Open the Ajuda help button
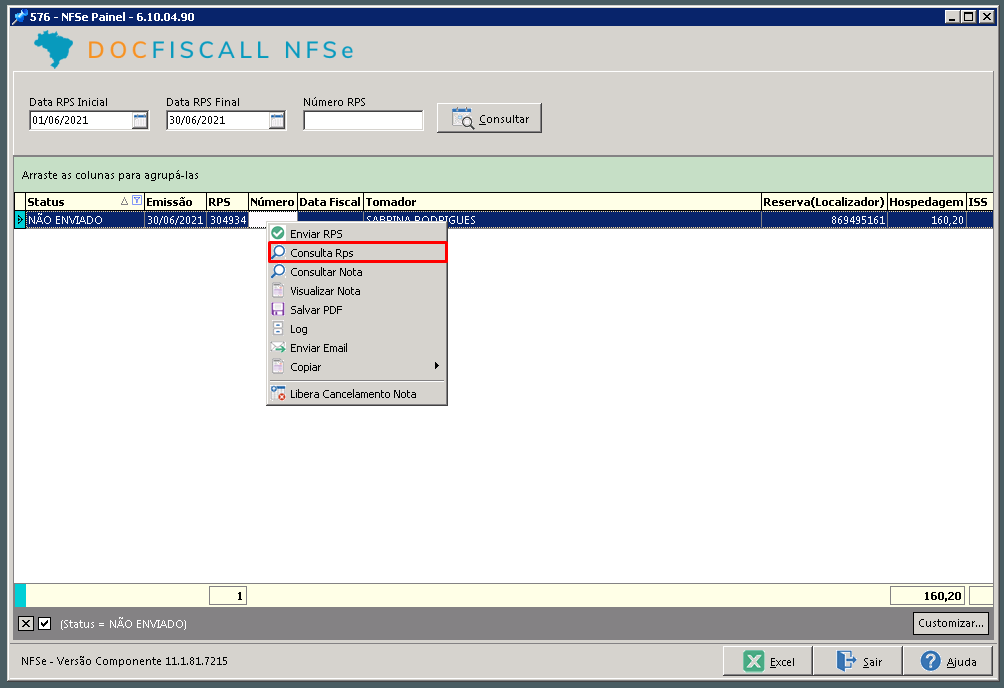Screen dimensions: 1004x688 pos(948,661)
